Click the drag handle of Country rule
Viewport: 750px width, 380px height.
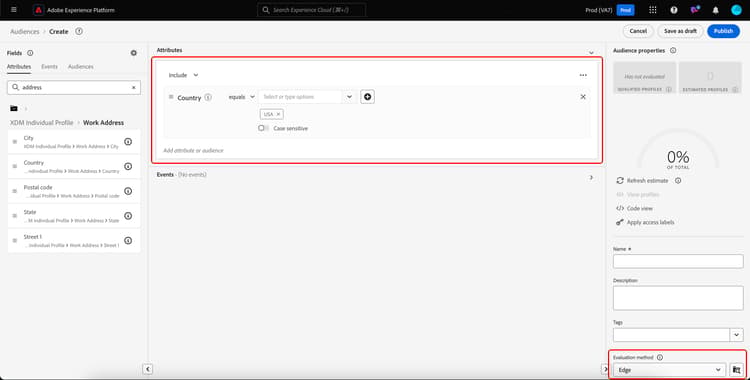point(171,97)
